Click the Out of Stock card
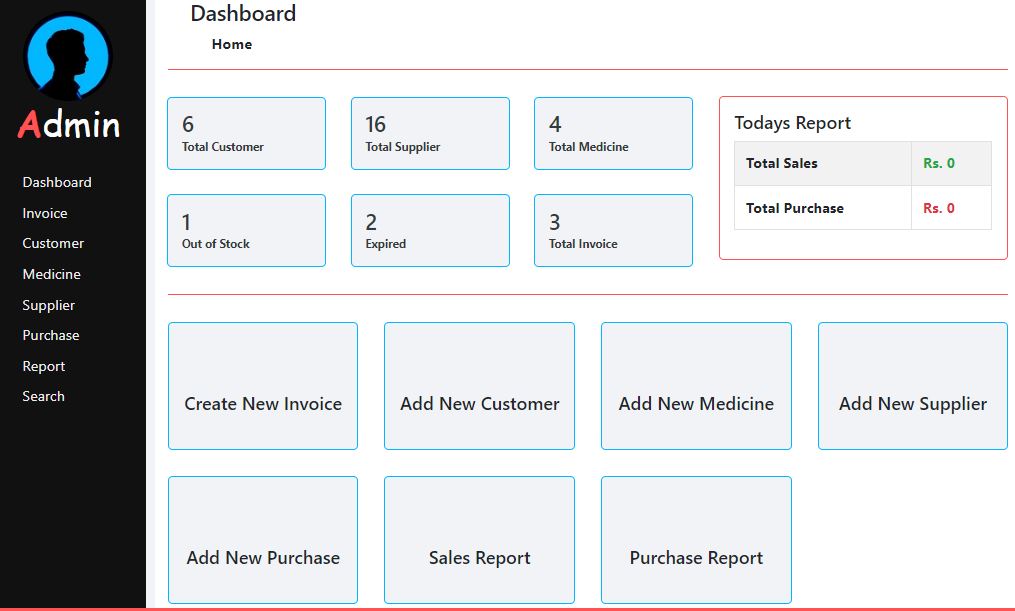Viewport: 1015px width, 611px height. point(246,230)
